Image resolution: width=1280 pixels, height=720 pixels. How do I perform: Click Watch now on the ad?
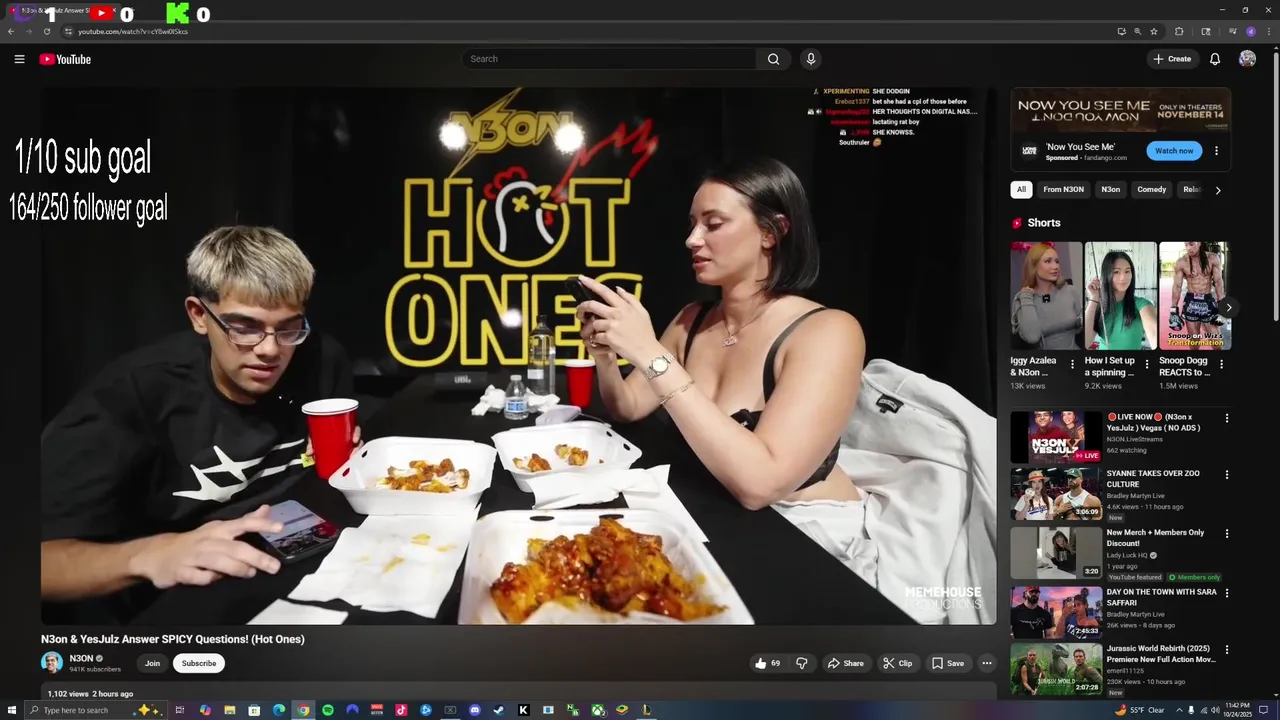1174,151
